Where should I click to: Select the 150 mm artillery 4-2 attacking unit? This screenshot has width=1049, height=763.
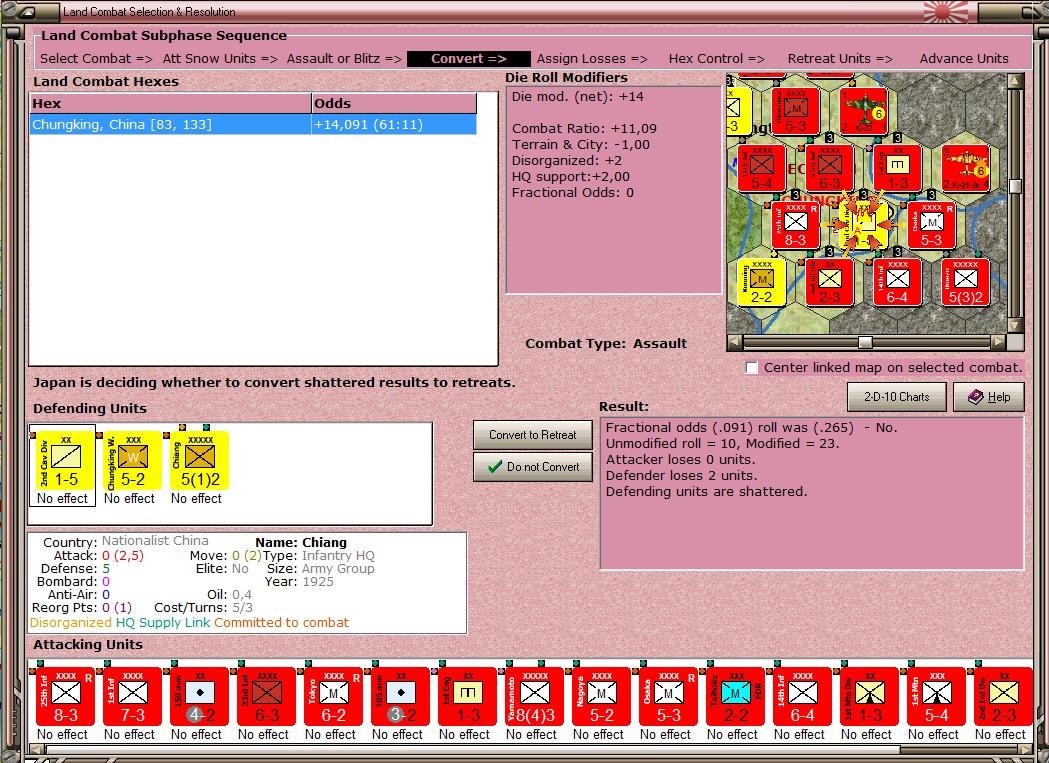pos(199,697)
